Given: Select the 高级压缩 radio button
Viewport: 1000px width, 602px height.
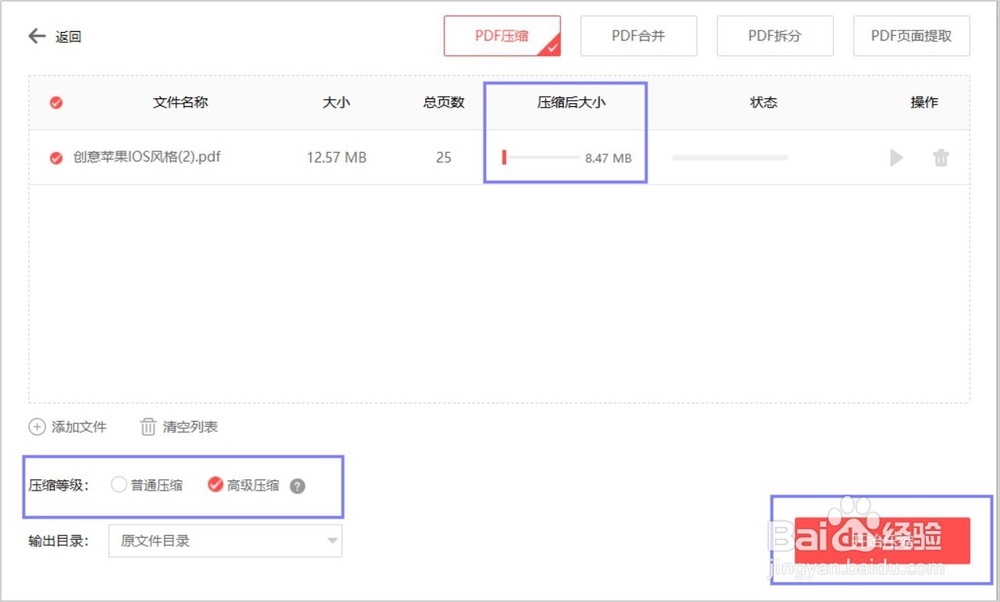Looking at the screenshot, I should [213, 485].
